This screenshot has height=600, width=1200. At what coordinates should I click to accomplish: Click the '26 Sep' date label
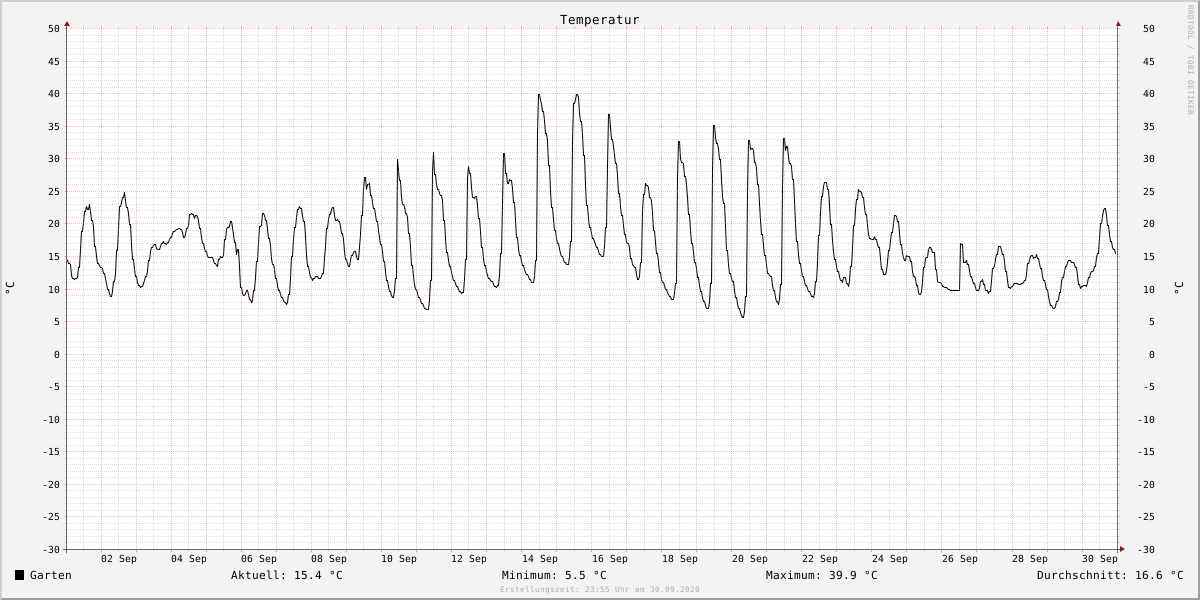click(960, 559)
